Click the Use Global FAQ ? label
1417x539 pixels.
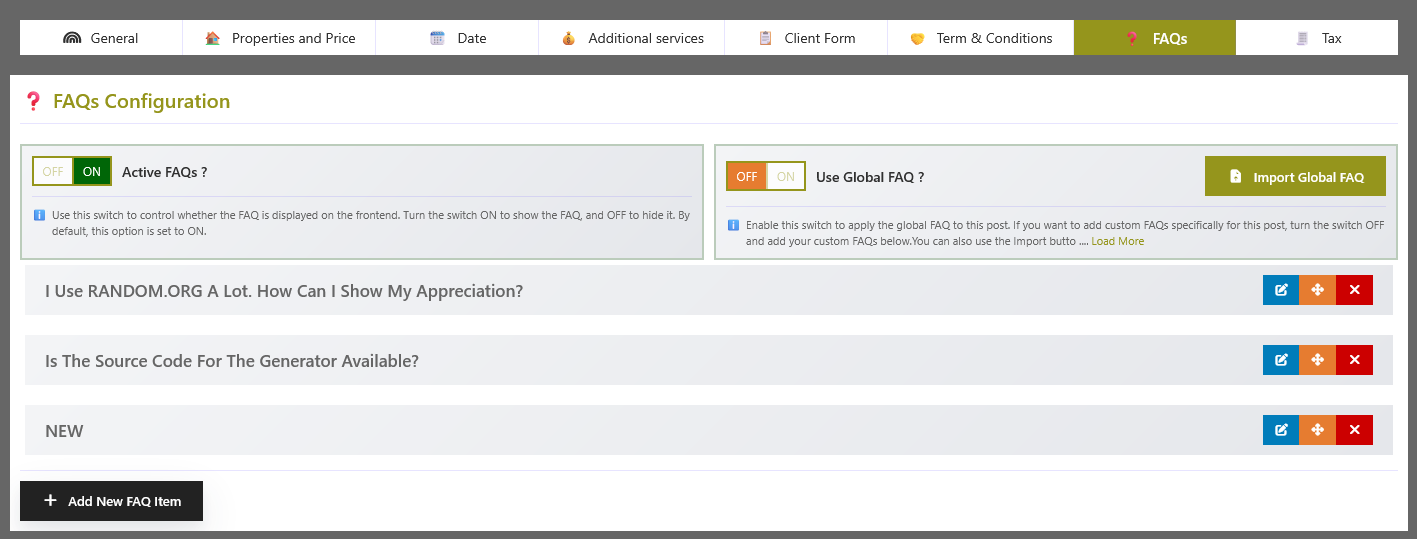870,177
